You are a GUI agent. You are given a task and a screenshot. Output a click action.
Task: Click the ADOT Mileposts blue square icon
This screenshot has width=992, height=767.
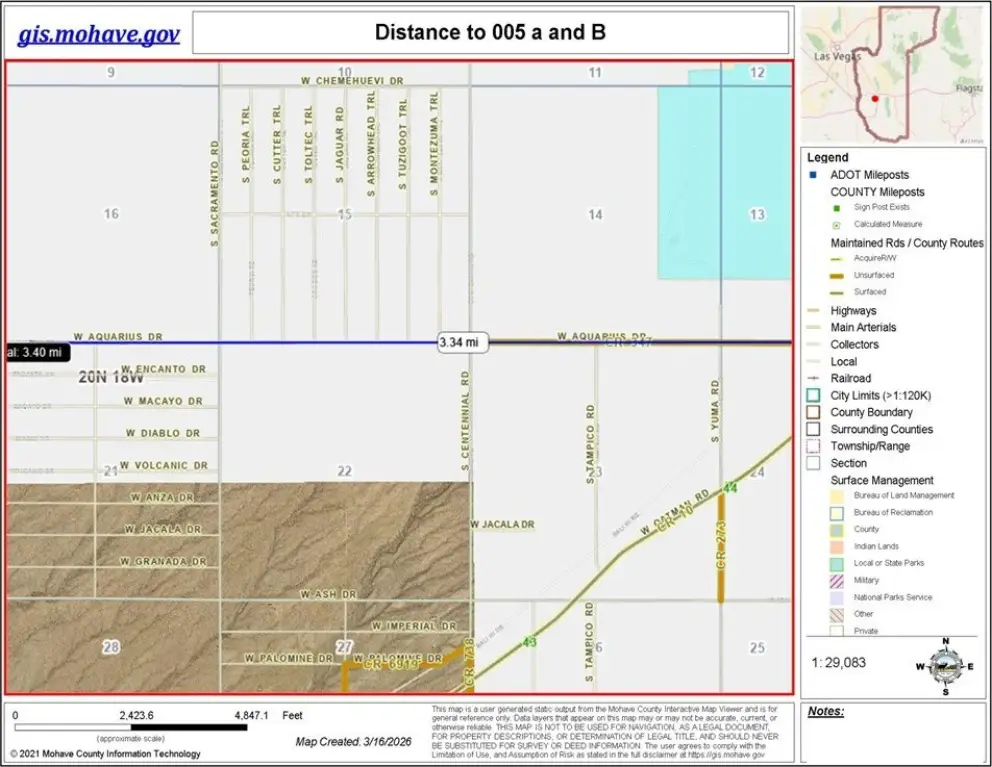(814, 175)
